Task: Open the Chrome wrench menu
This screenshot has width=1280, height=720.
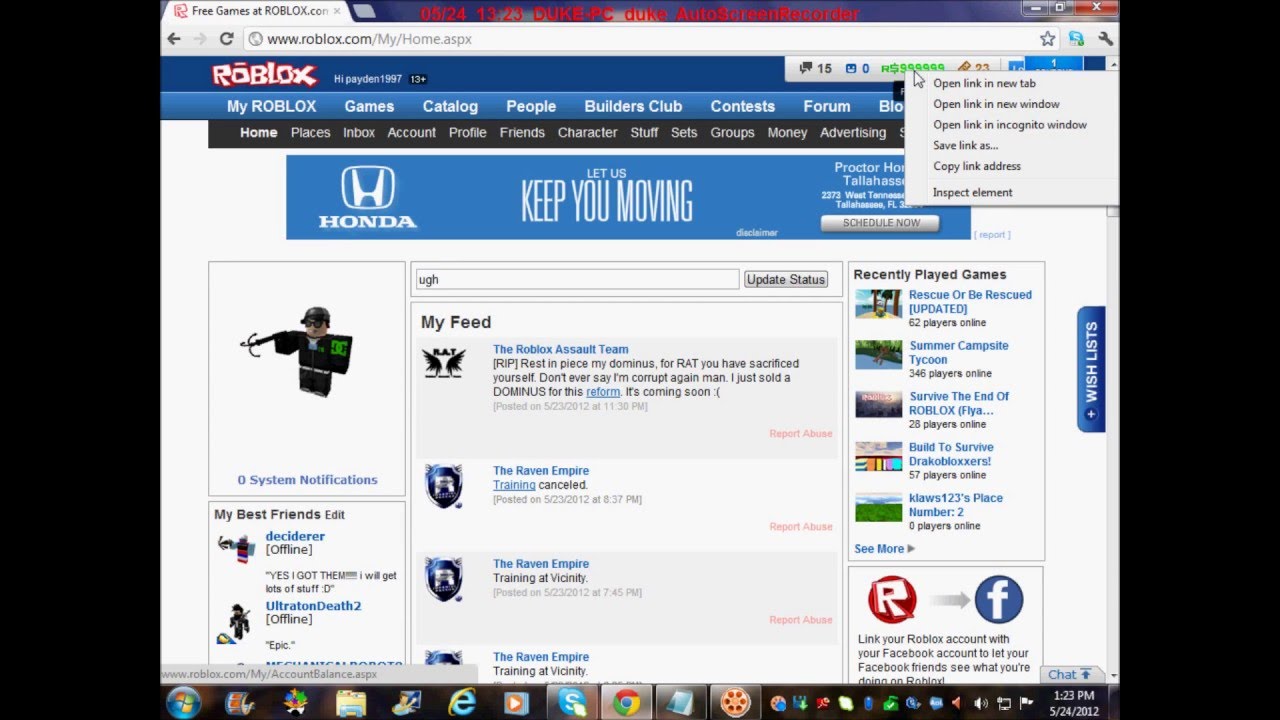Action: pyautogui.click(x=1105, y=39)
